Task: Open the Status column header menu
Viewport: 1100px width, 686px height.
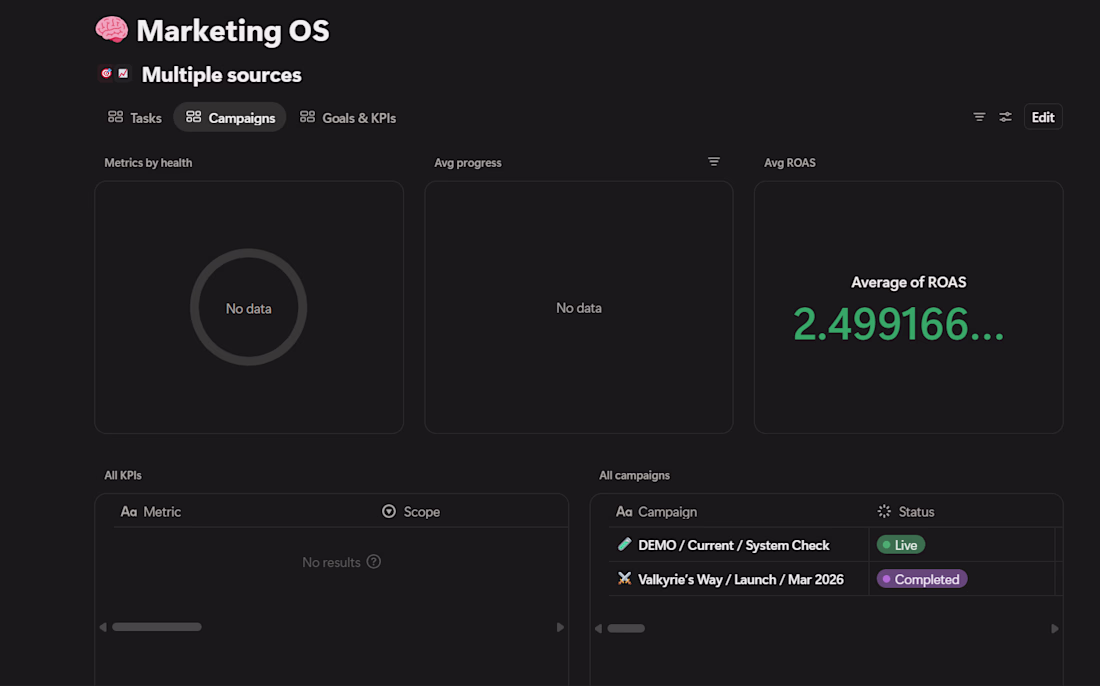Action: (x=906, y=511)
